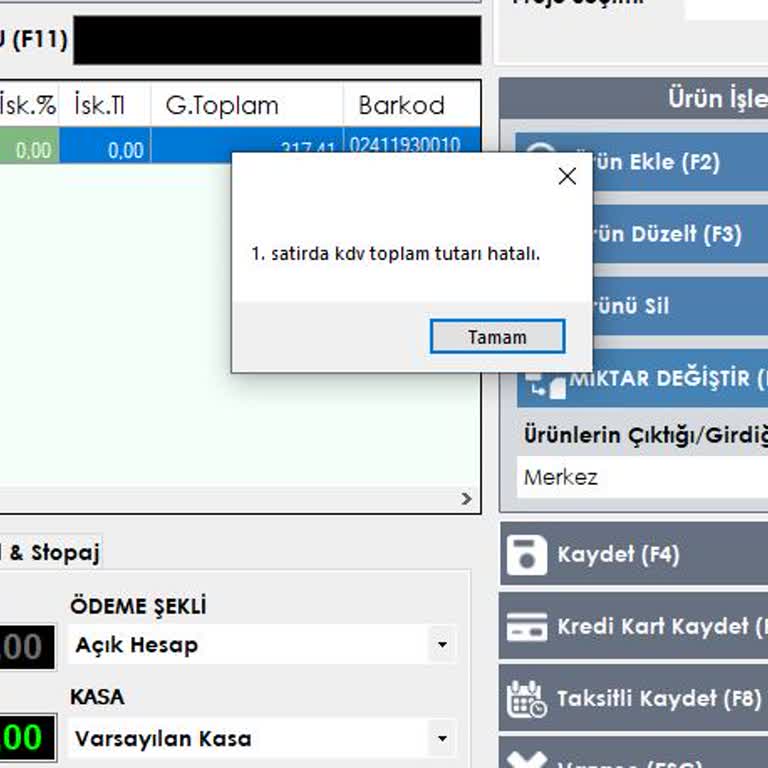Click the Ürün İşle panel header

tap(634, 98)
